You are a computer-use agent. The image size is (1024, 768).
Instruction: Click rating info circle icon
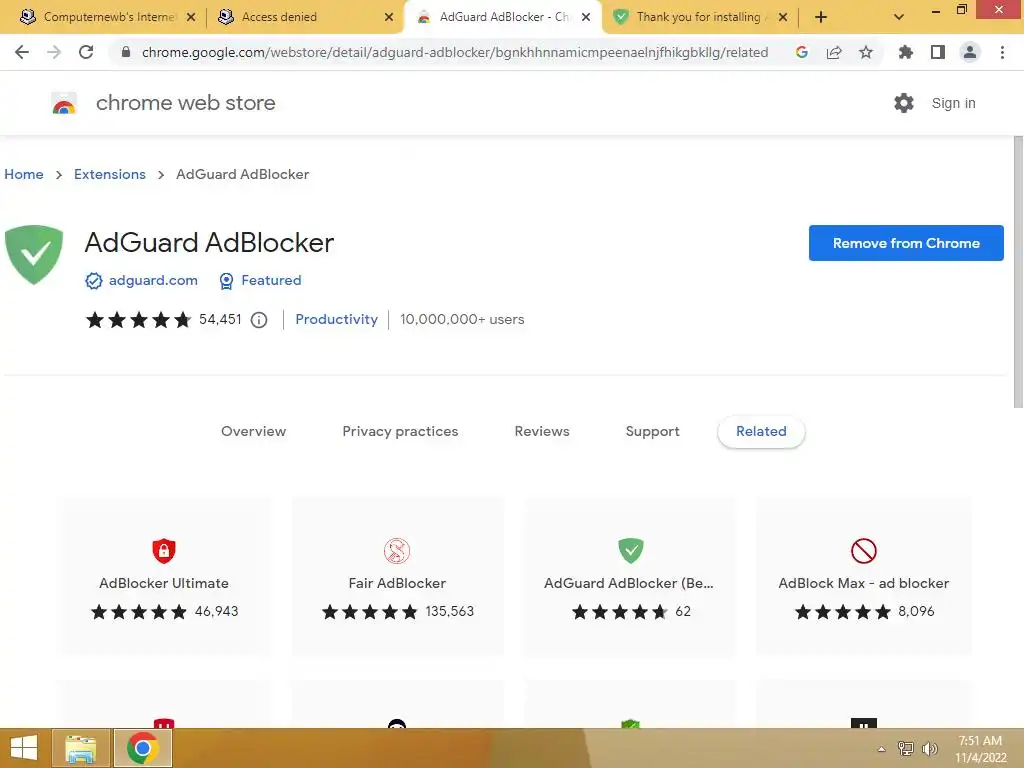coord(259,320)
